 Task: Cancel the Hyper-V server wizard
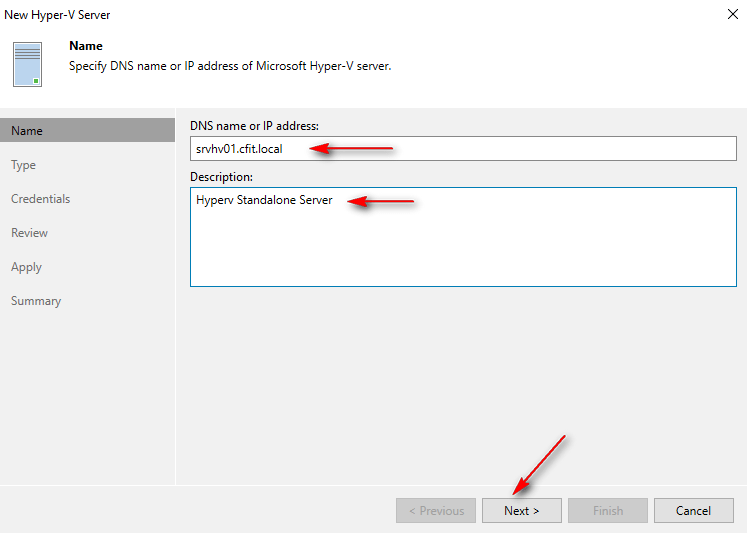point(693,511)
